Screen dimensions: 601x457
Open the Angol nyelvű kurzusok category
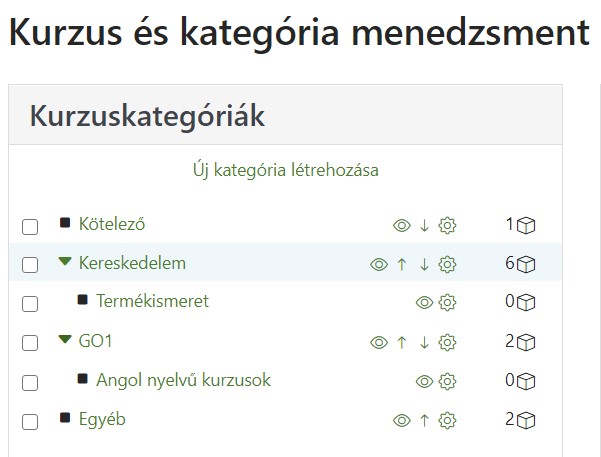(x=183, y=380)
